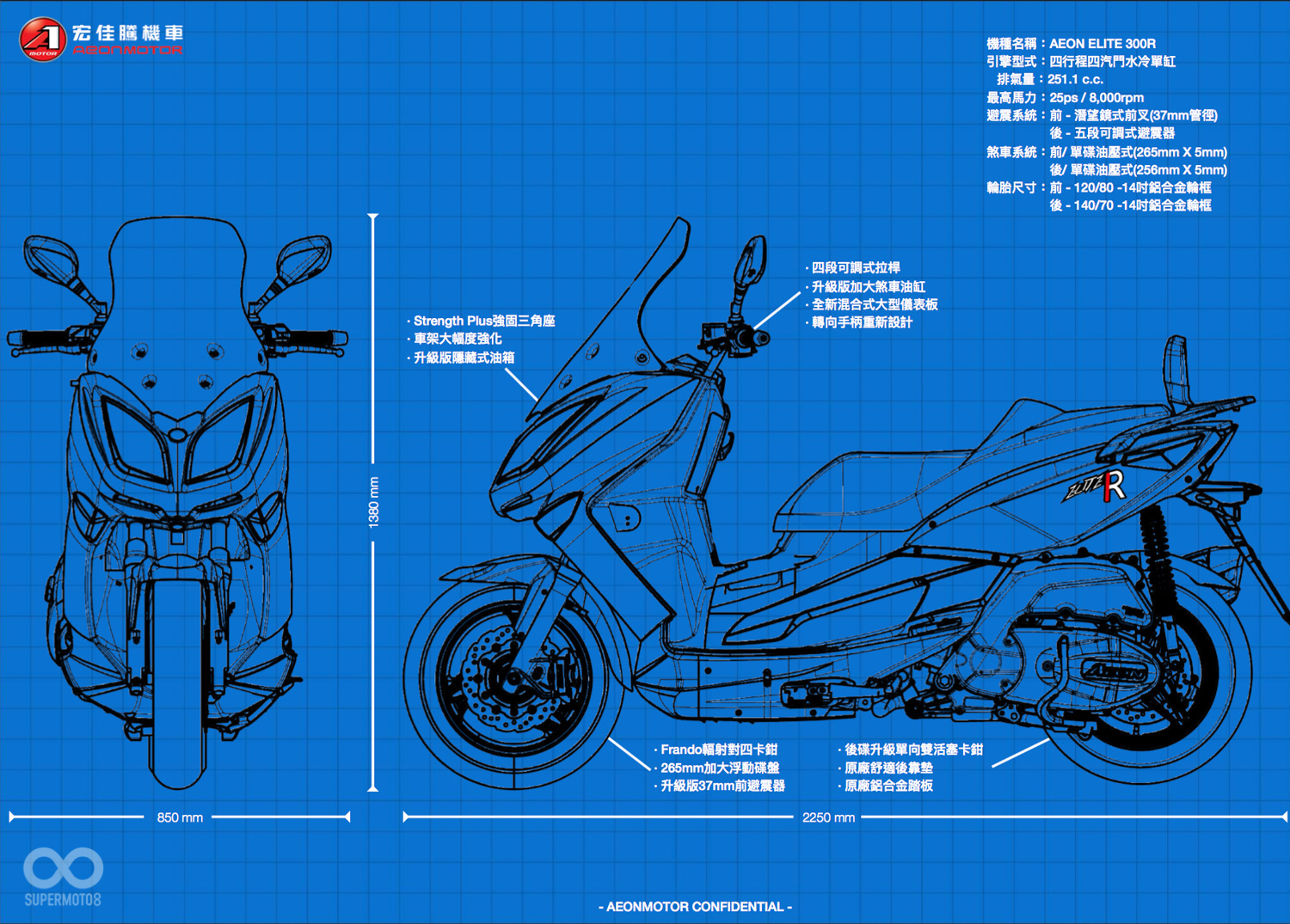The width and height of the screenshot is (1290, 924).
Task: Click the Strength Plus強固三角座 callout
Action: click(481, 321)
